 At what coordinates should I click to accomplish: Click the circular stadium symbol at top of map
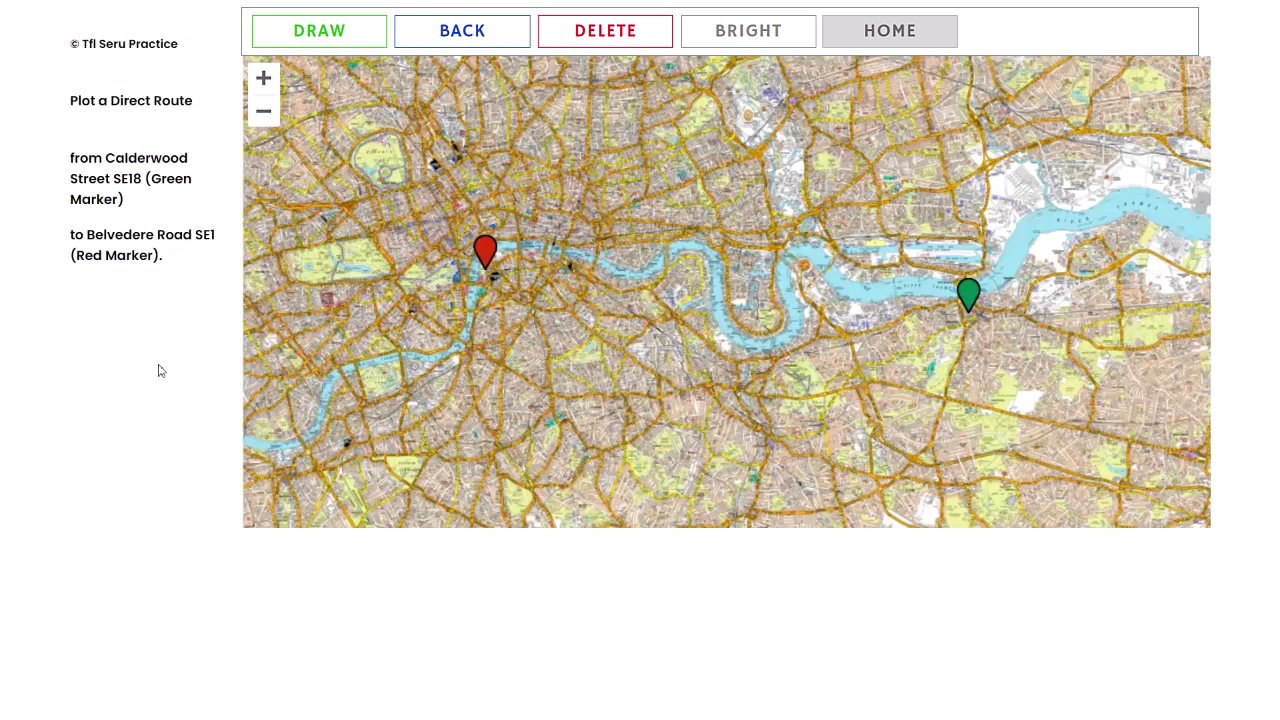pyautogui.click(x=748, y=116)
